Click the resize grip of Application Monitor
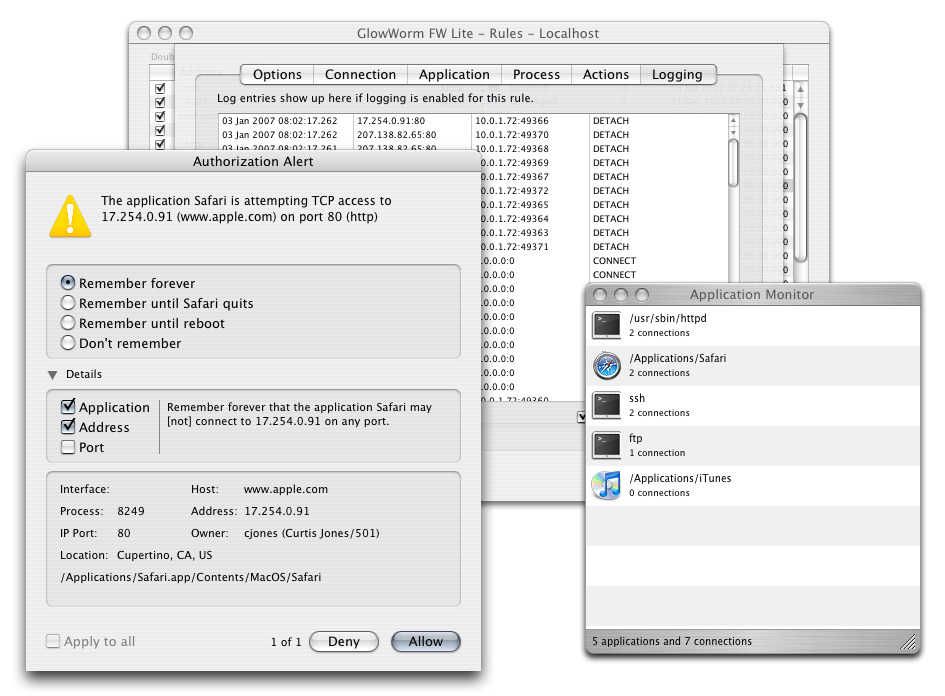 (x=908, y=642)
